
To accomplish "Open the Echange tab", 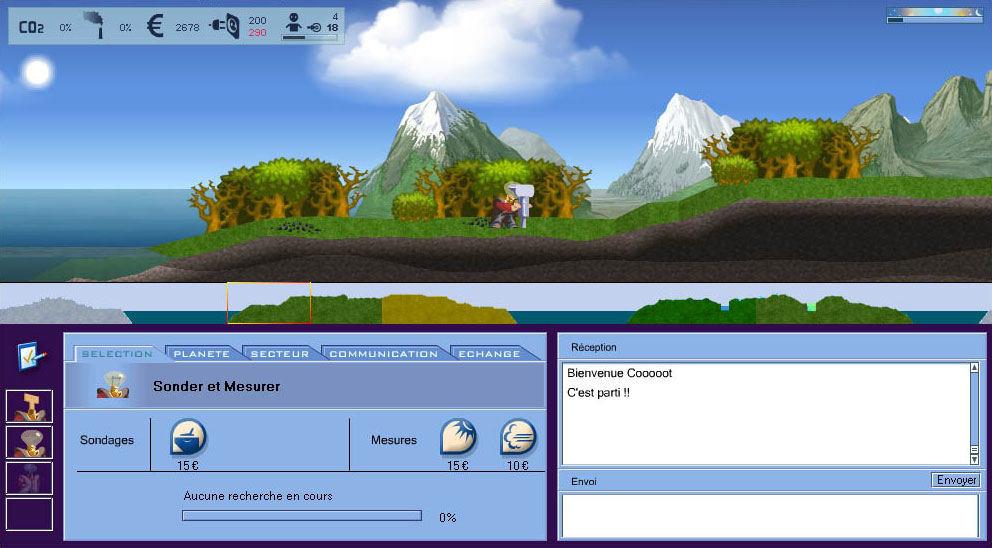I will pos(489,354).
